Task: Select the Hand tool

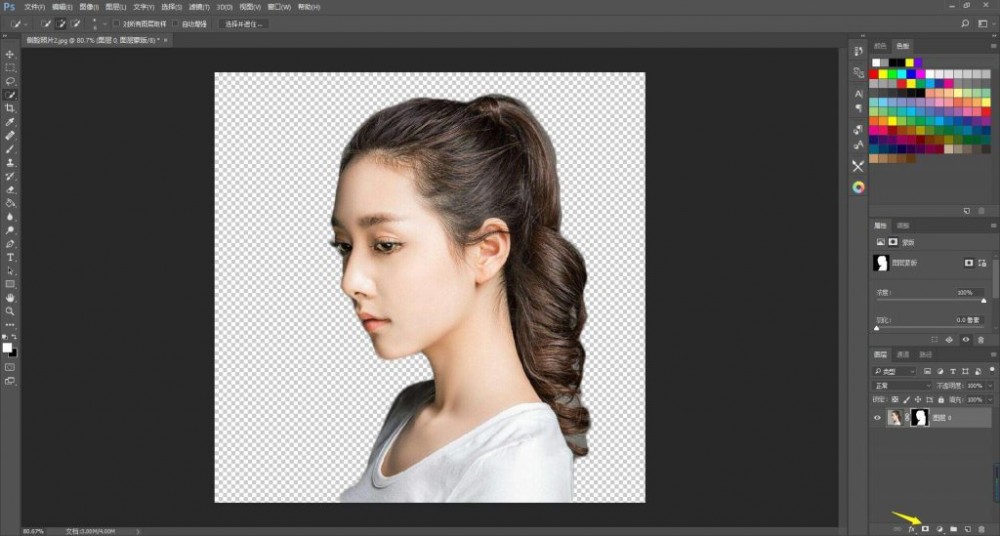Action: click(x=10, y=298)
